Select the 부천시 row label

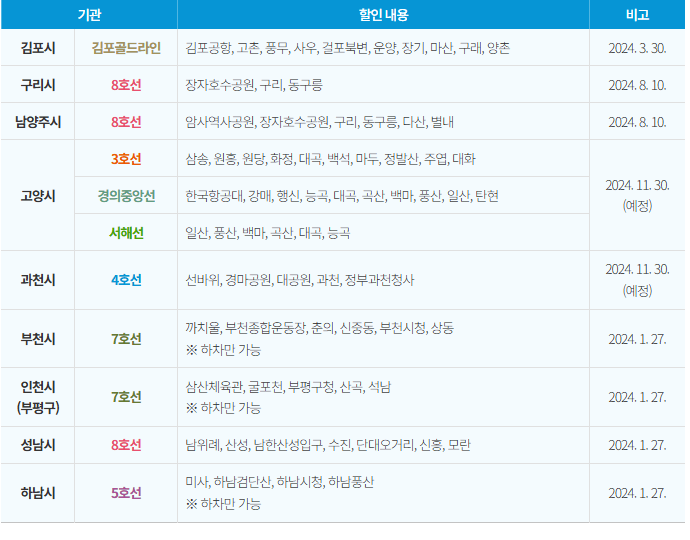38,338
